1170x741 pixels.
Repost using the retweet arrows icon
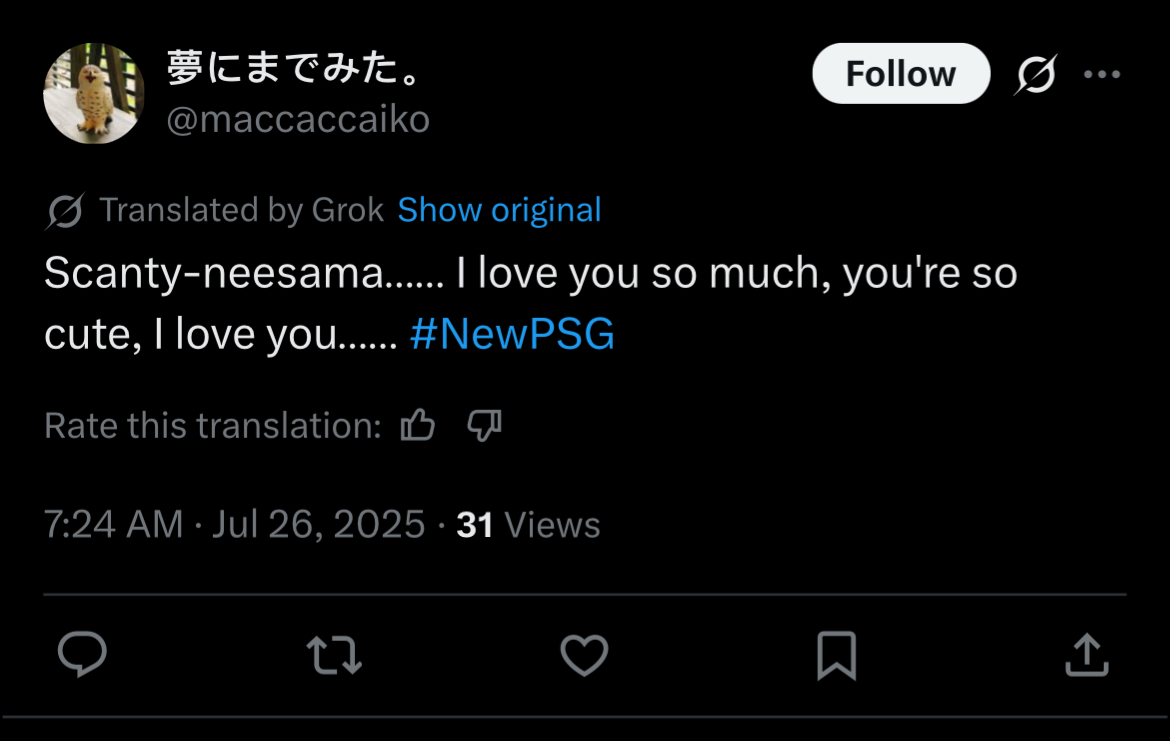(x=334, y=655)
